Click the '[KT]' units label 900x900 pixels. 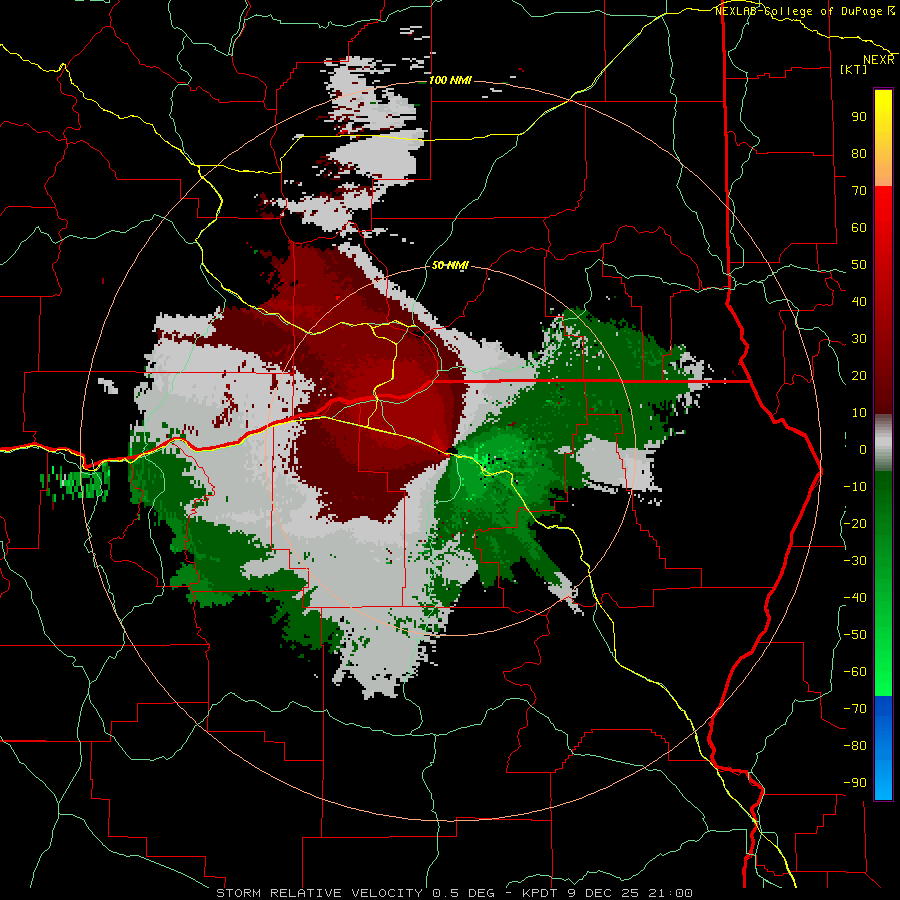(x=853, y=69)
